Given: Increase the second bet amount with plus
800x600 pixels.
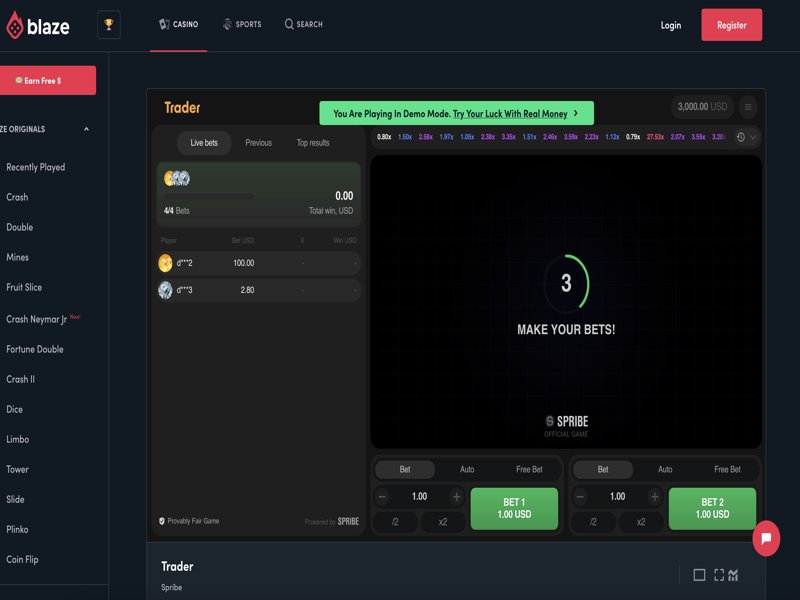Looking at the screenshot, I should click(655, 496).
